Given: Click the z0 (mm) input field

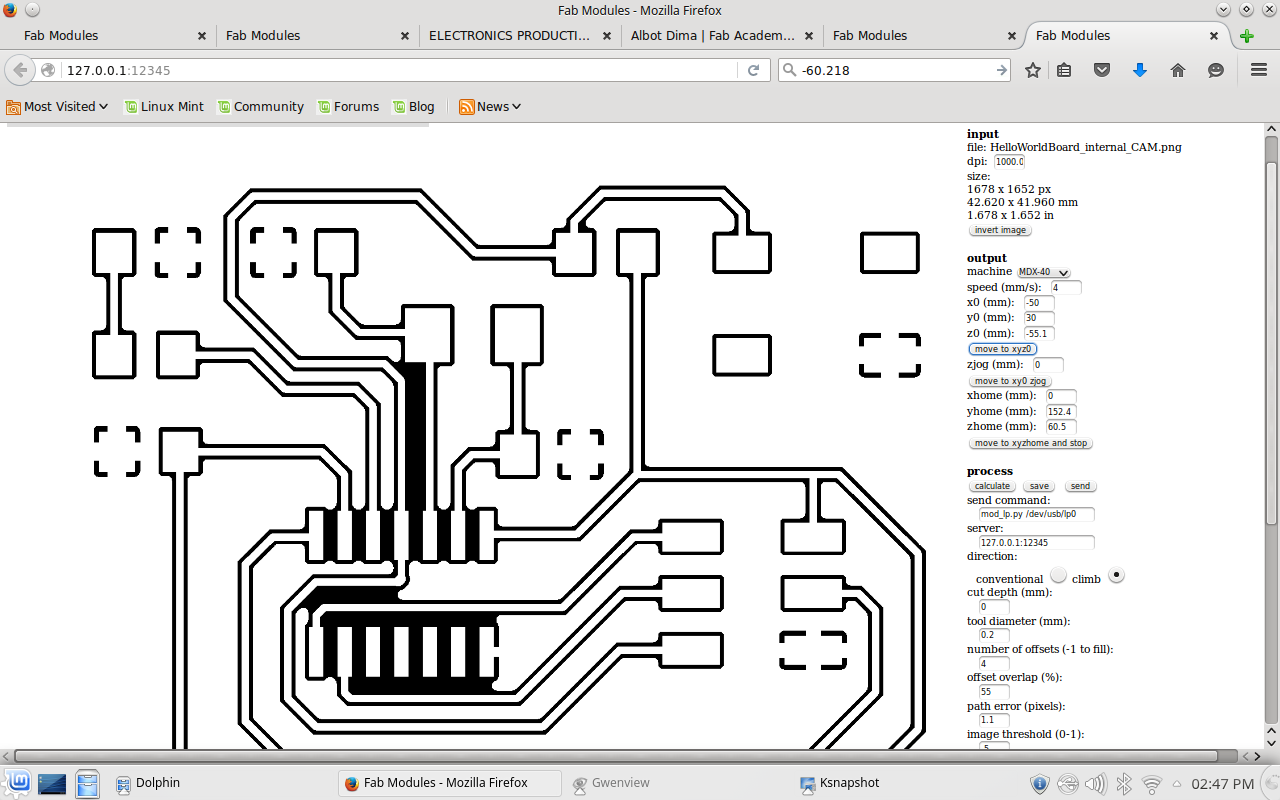Looking at the screenshot, I should 1039,333.
